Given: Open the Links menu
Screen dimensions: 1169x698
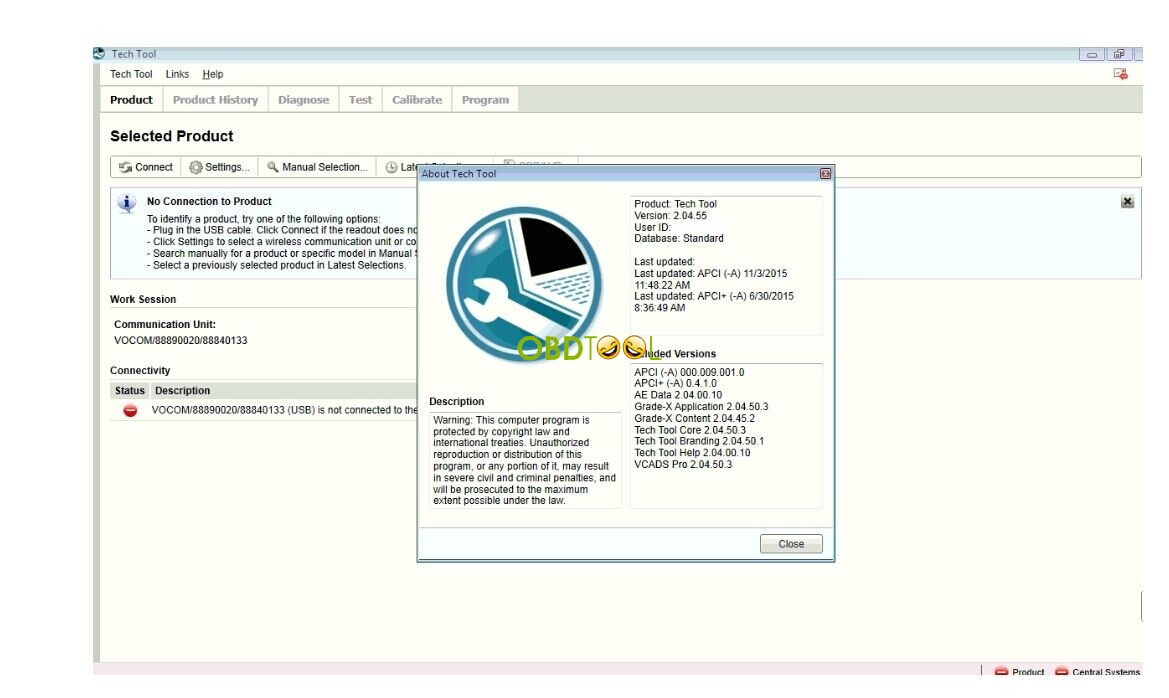Looking at the screenshot, I should pos(178,74).
